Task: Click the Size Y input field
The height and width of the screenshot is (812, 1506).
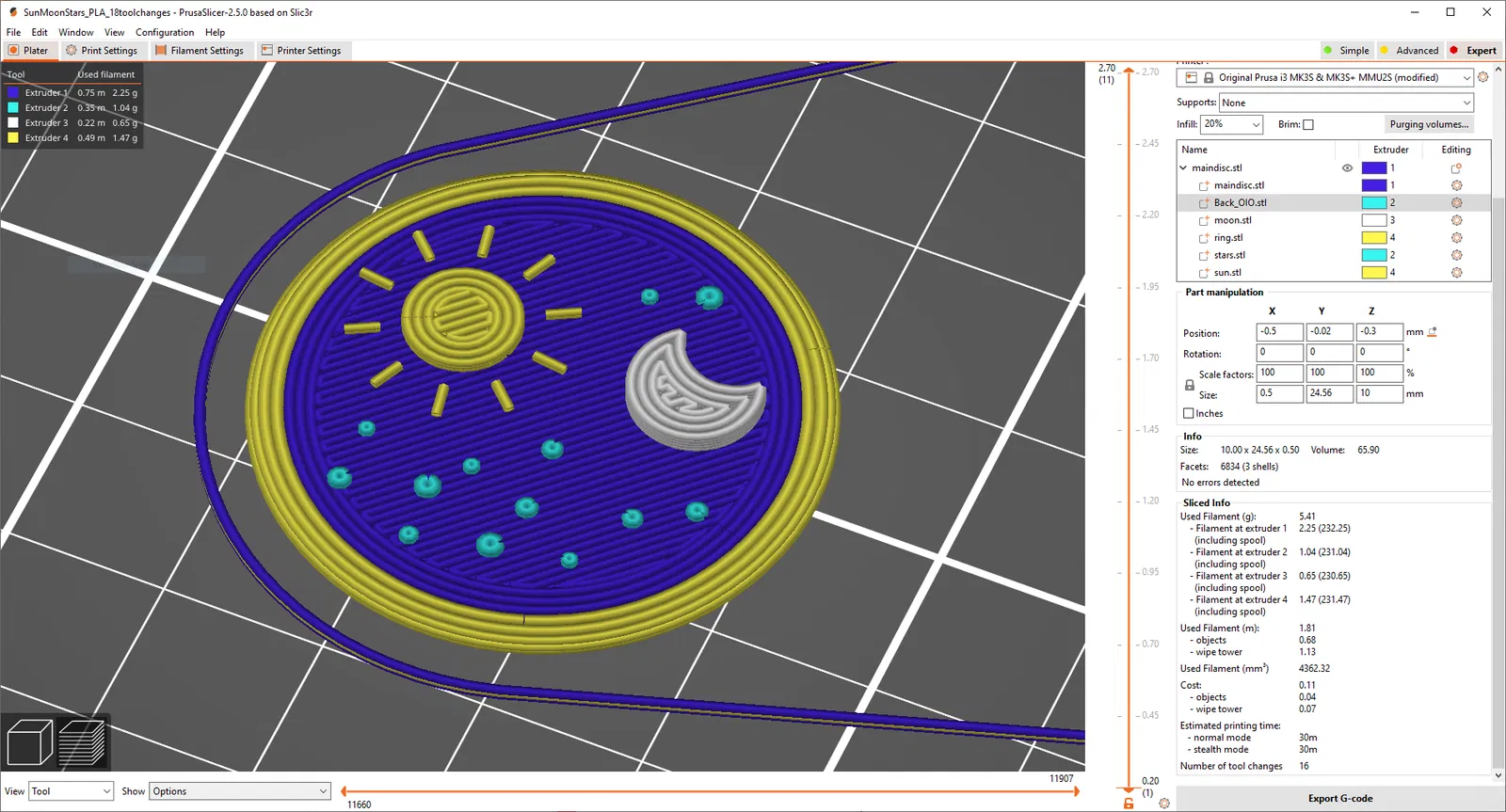Action: (x=1329, y=393)
